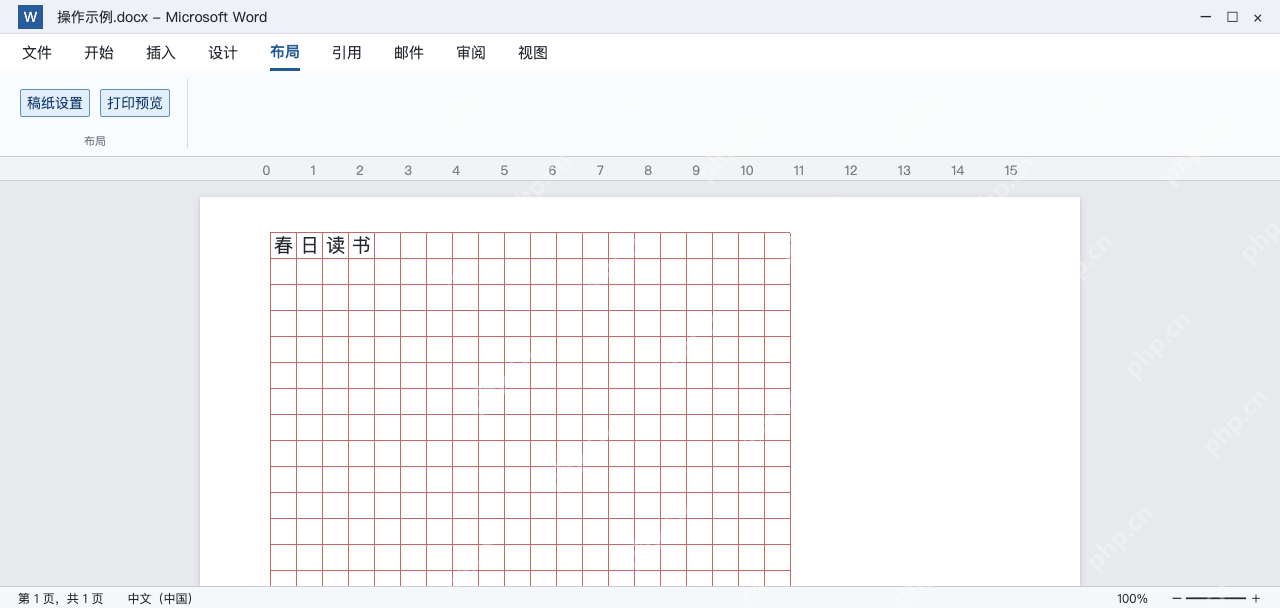Minimize the Word window
This screenshot has width=1280, height=608.
click(x=1207, y=17)
